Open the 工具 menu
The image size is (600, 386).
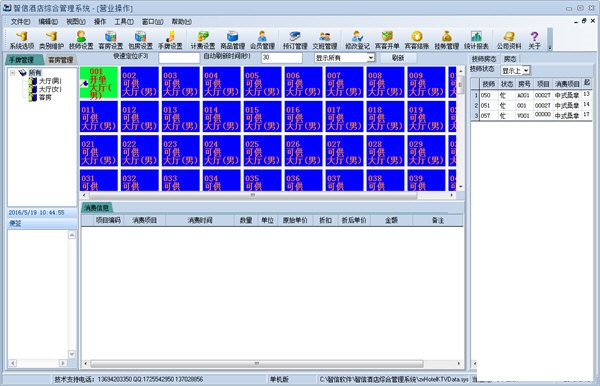pos(124,22)
